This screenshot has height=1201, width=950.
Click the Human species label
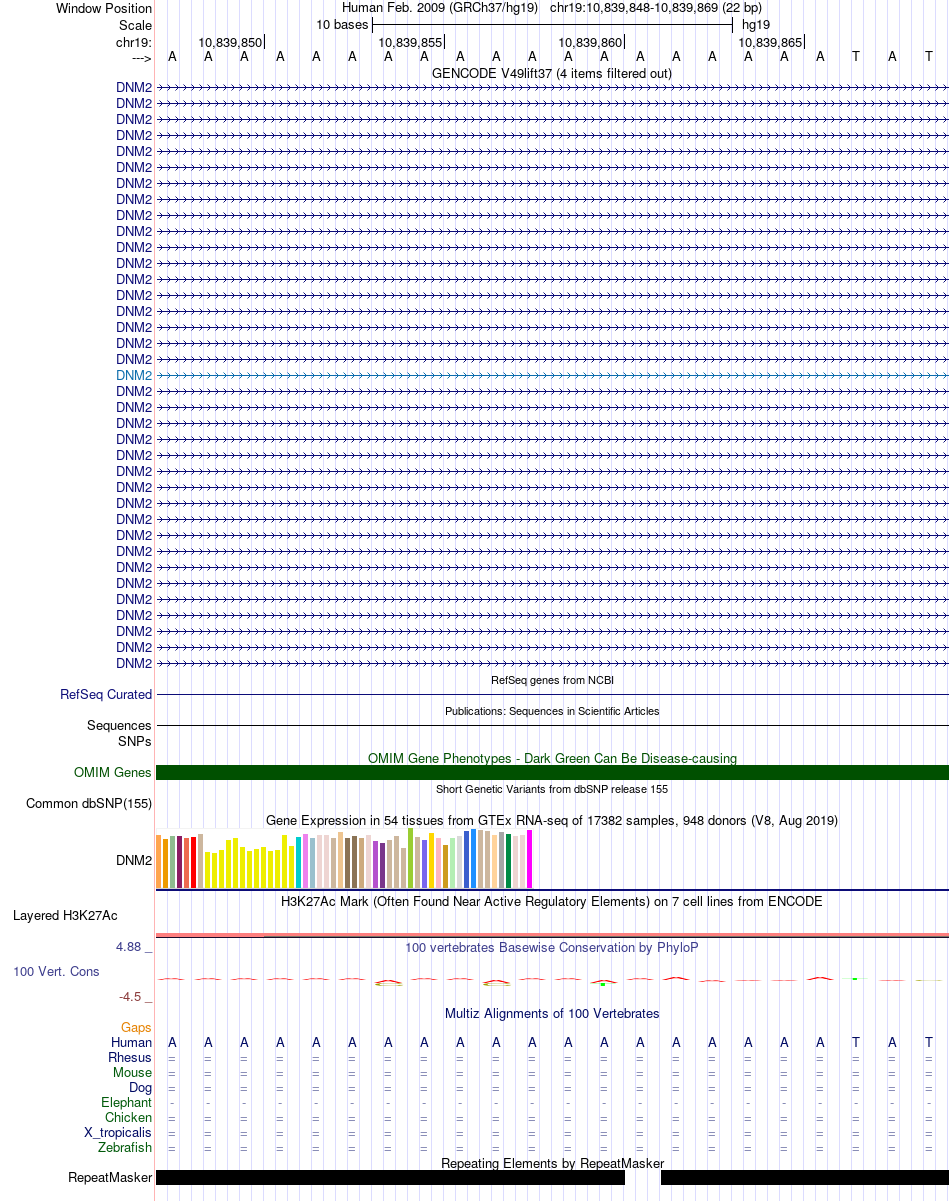132,1042
